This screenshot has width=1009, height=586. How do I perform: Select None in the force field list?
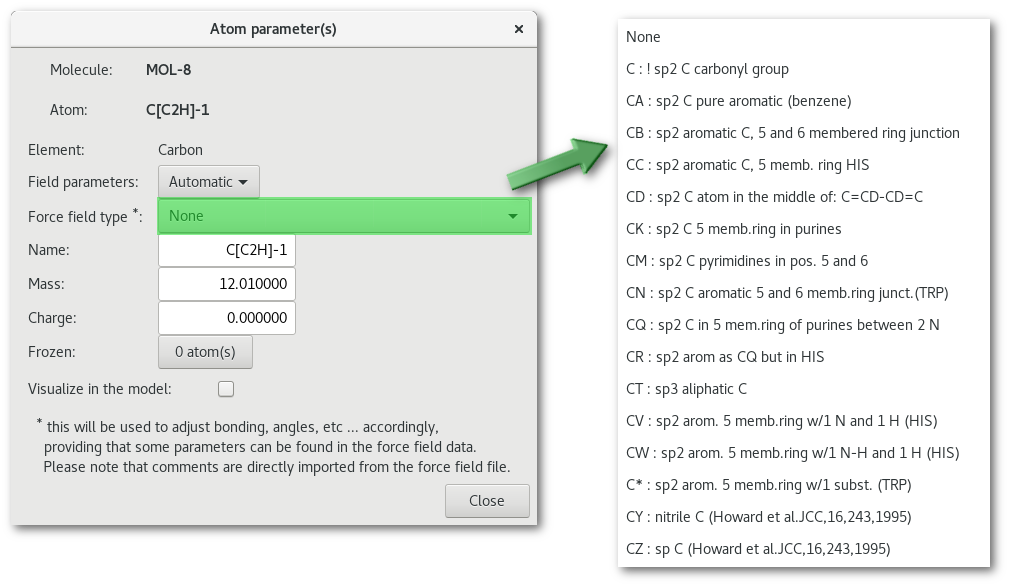644,37
